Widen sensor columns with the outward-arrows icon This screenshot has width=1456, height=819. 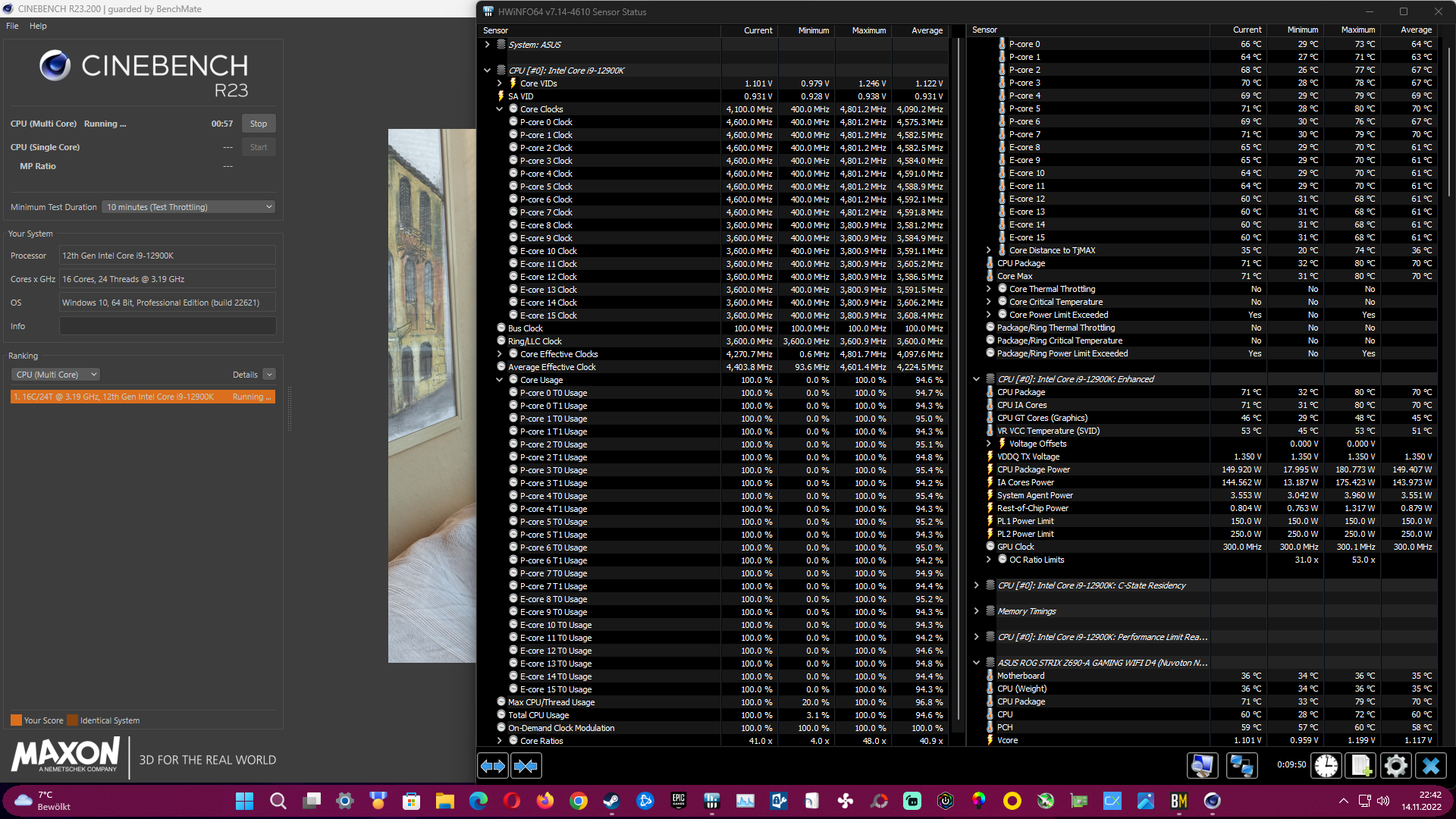[x=492, y=766]
